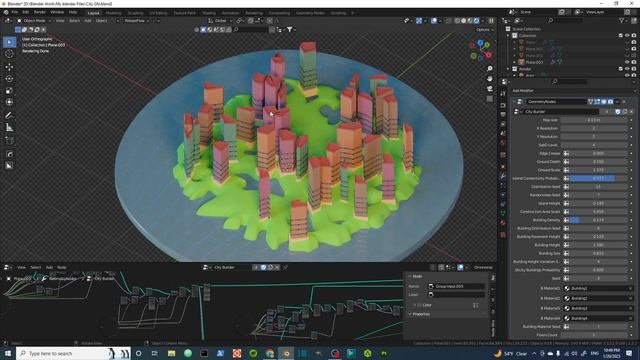The image size is (640, 360).
Task: Toggle fake user shield for City Builder
Action: click(x=618, y=111)
